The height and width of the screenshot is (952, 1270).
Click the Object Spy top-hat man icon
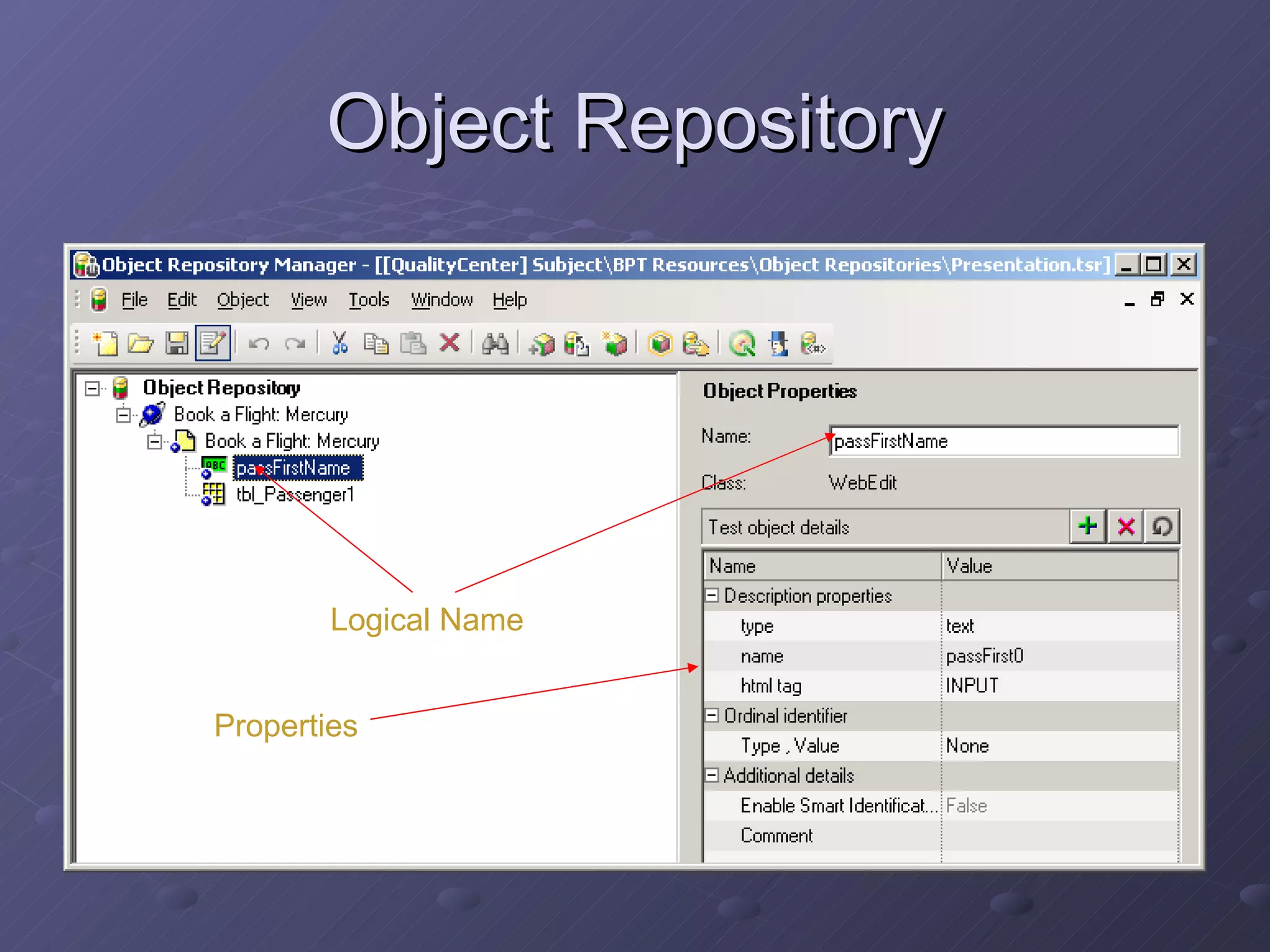click(778, 343)
